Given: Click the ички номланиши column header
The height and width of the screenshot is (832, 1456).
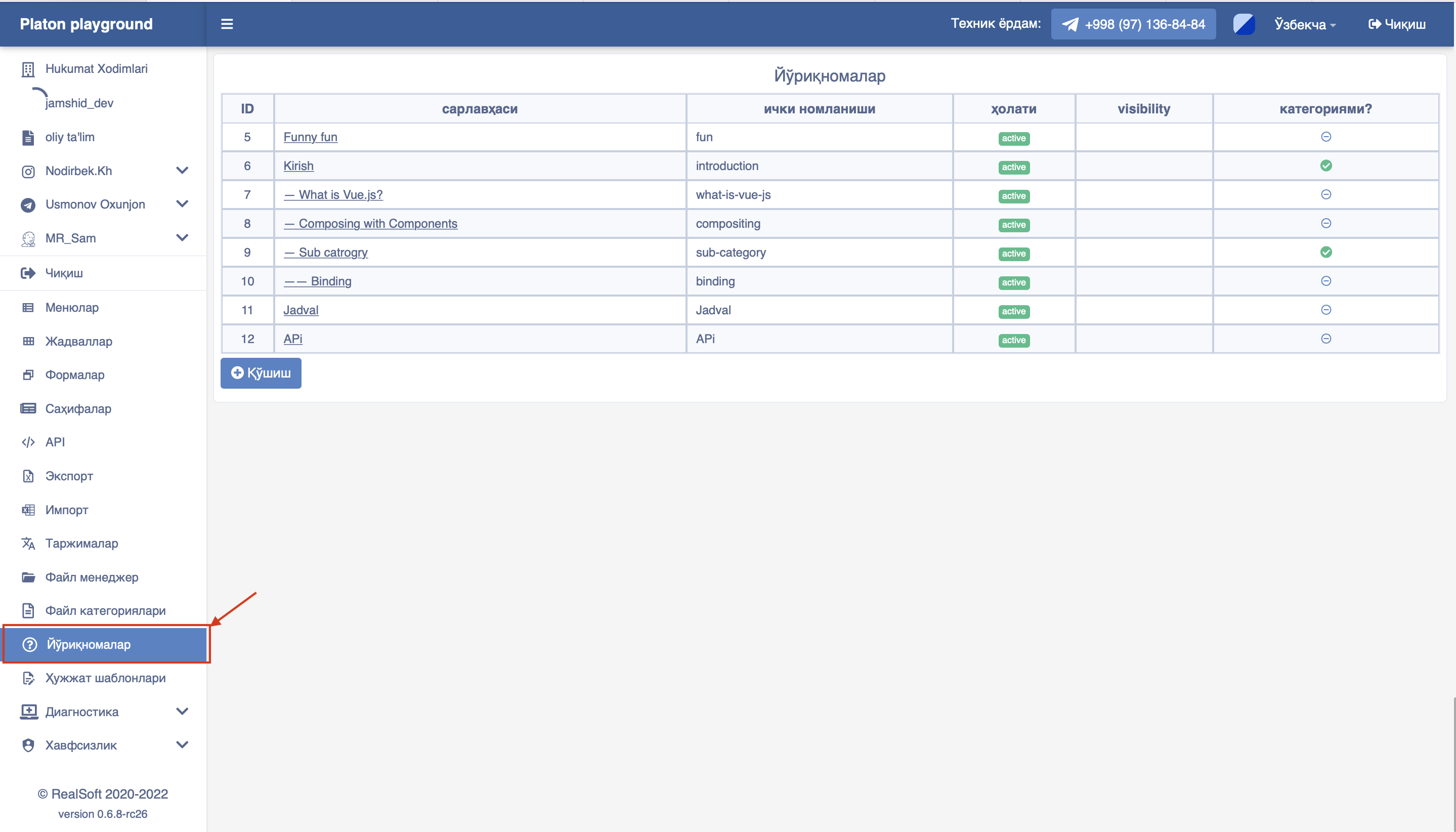Looking at the screenshot, I should click(x=819, y=109).
